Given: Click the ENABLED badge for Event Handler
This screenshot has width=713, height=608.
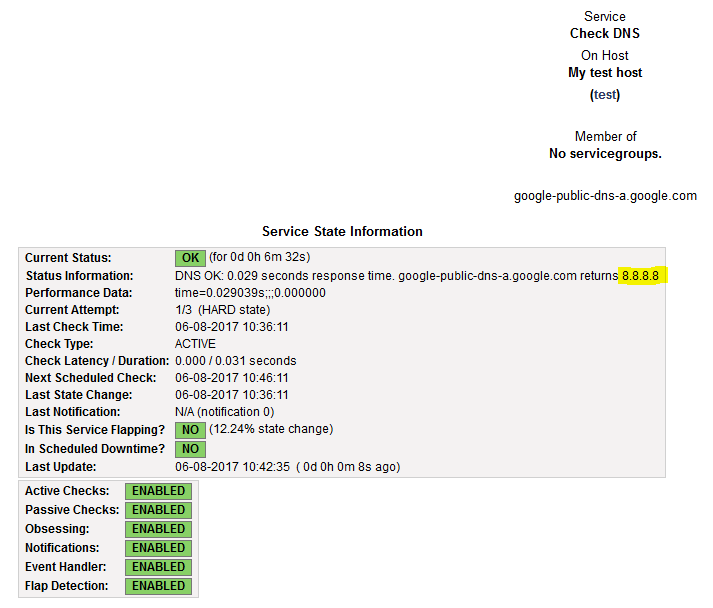Looking at the screenshot, I should pyautogui.click(x=159, y=567).
